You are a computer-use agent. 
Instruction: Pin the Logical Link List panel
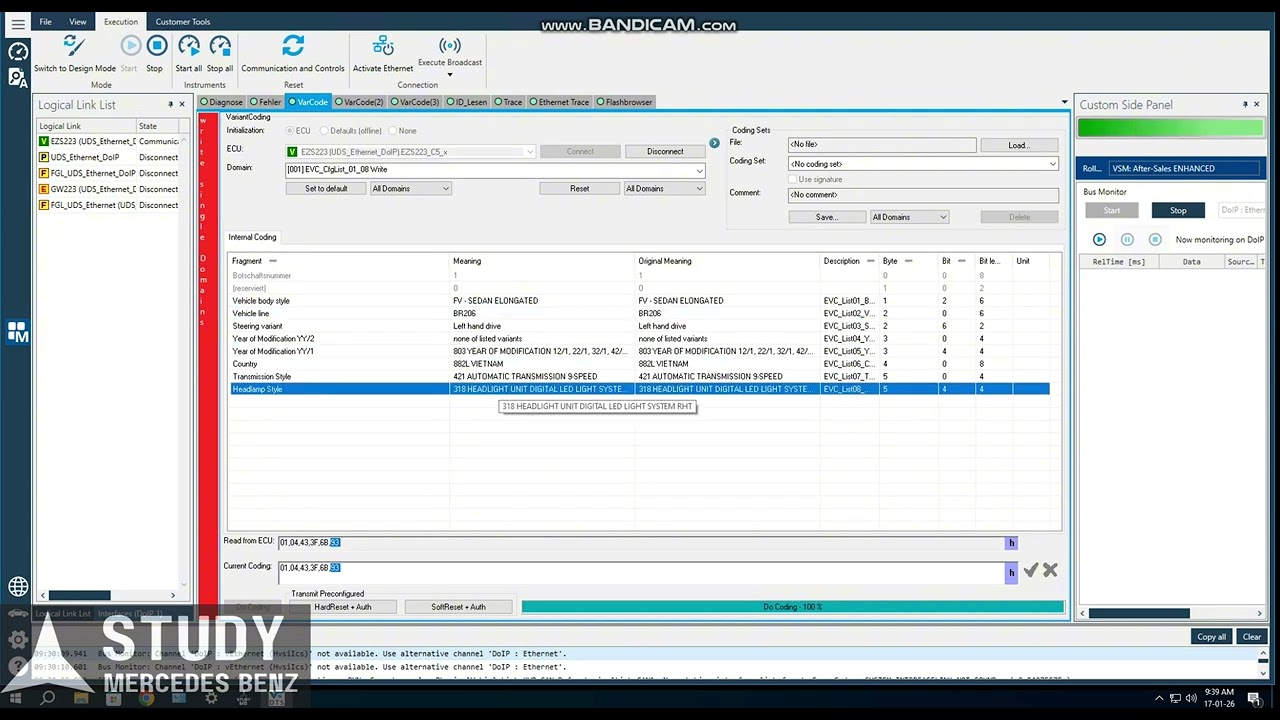pyautogui.click(x=170, y=104)
